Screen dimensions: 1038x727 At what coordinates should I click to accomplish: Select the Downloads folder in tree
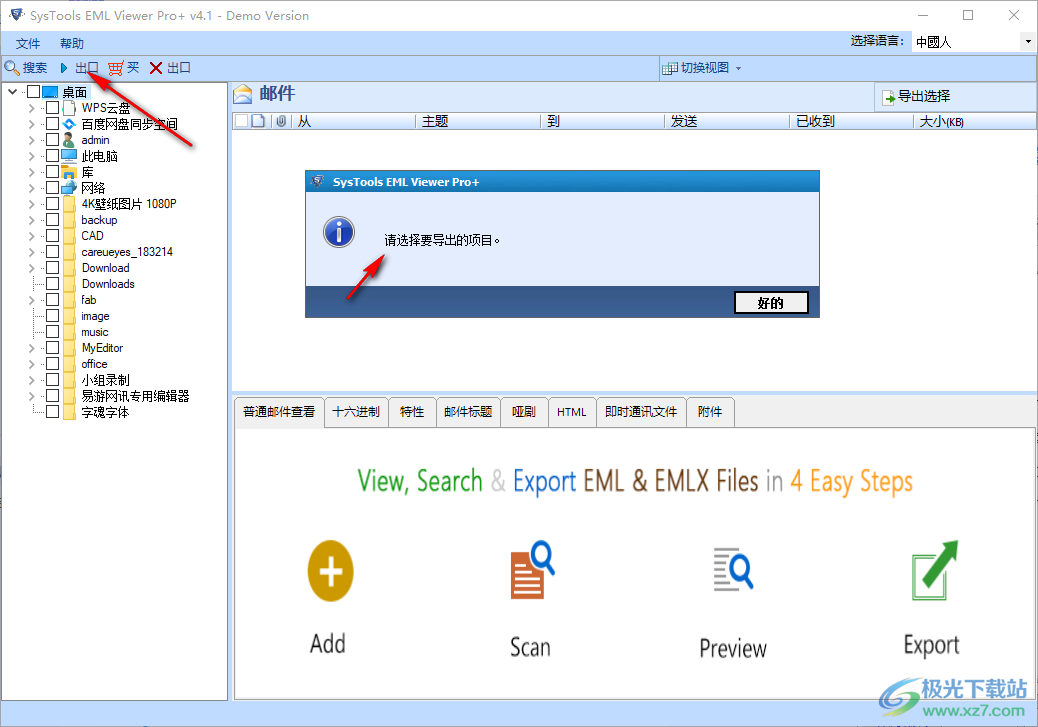[108, 284]
